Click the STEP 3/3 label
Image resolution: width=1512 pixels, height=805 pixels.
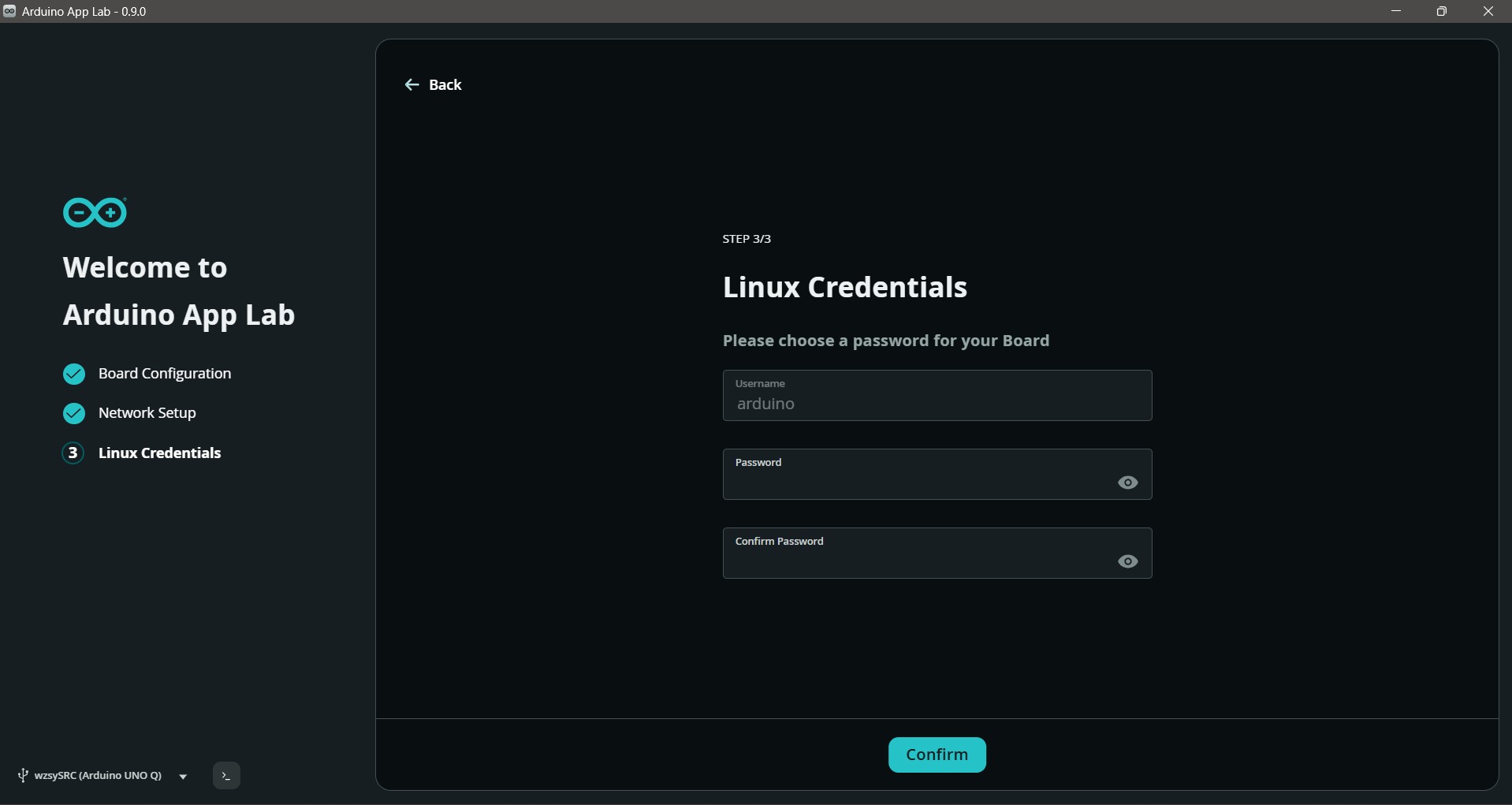[747, 239]
